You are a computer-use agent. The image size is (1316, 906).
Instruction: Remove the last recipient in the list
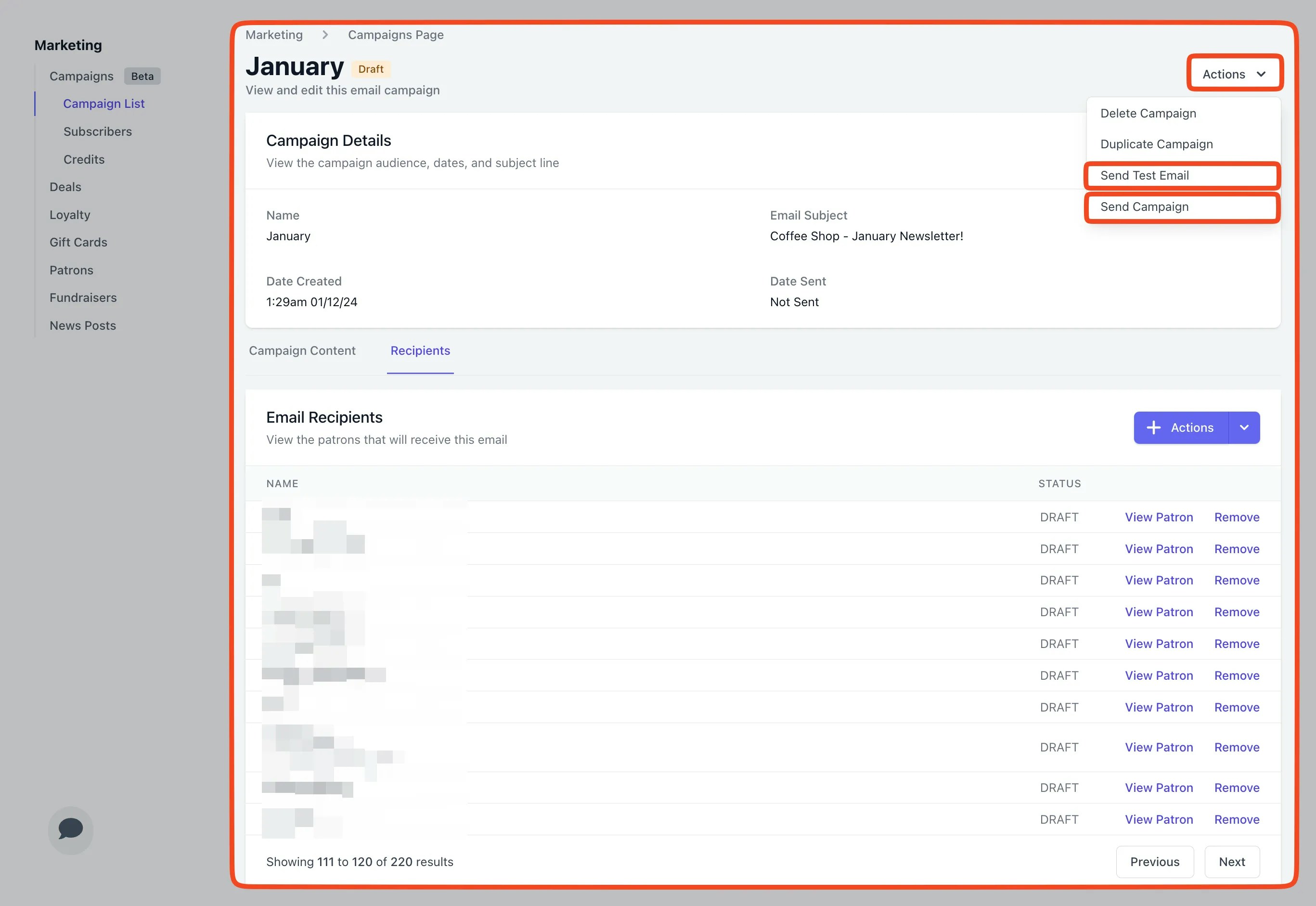coord(1236,819)
